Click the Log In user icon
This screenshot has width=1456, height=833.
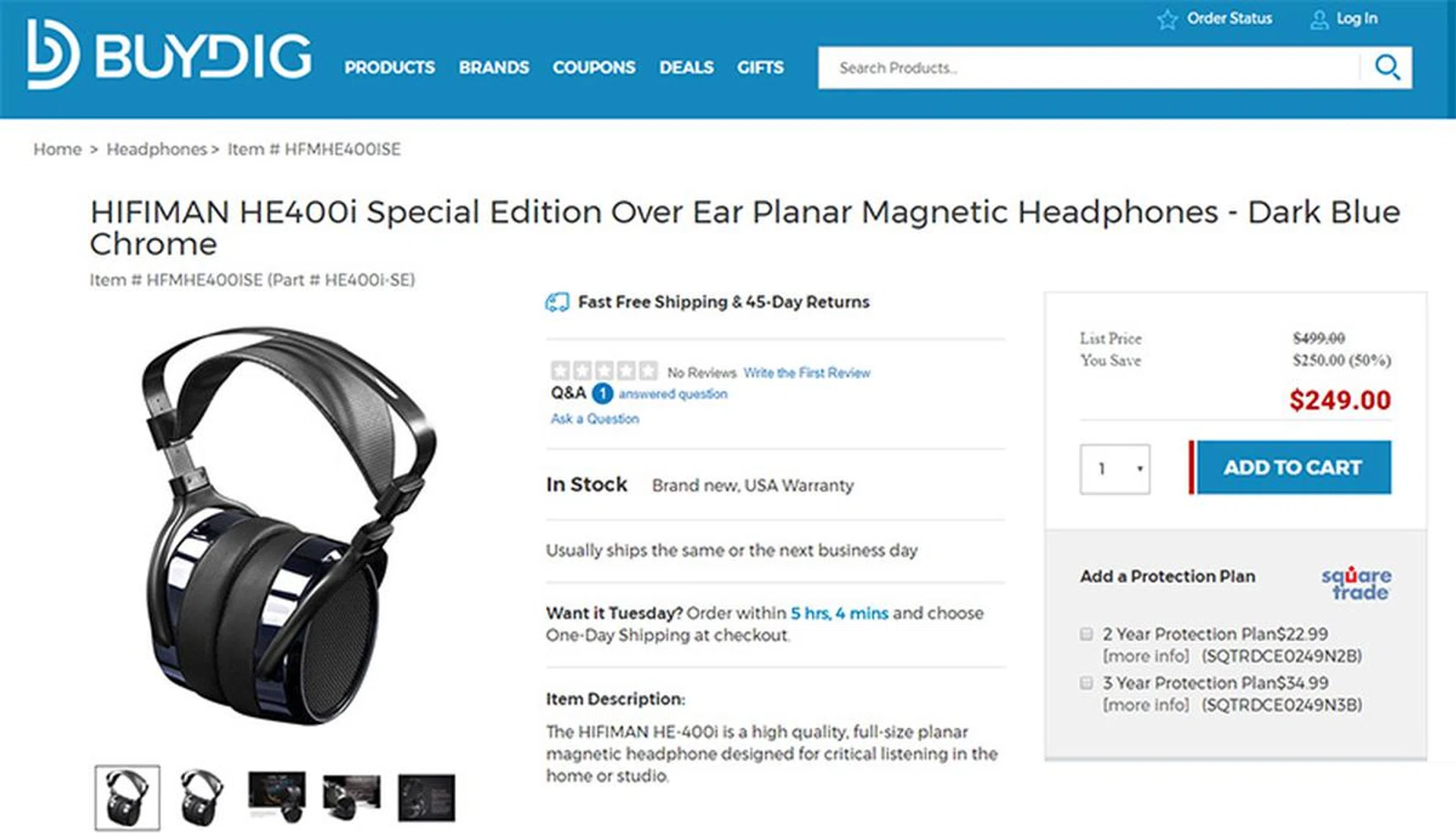pyautogui.click(x=1319, y=19)
